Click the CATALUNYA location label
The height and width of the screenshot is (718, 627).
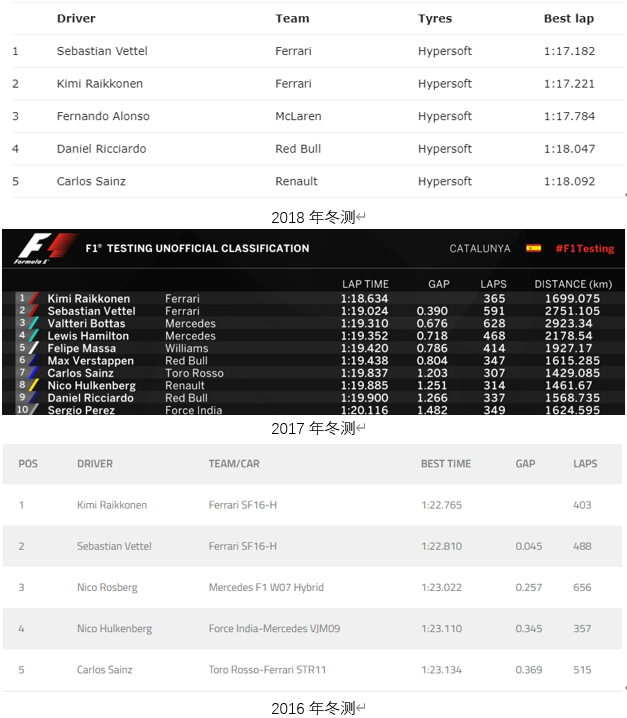[x=480, y=248]
